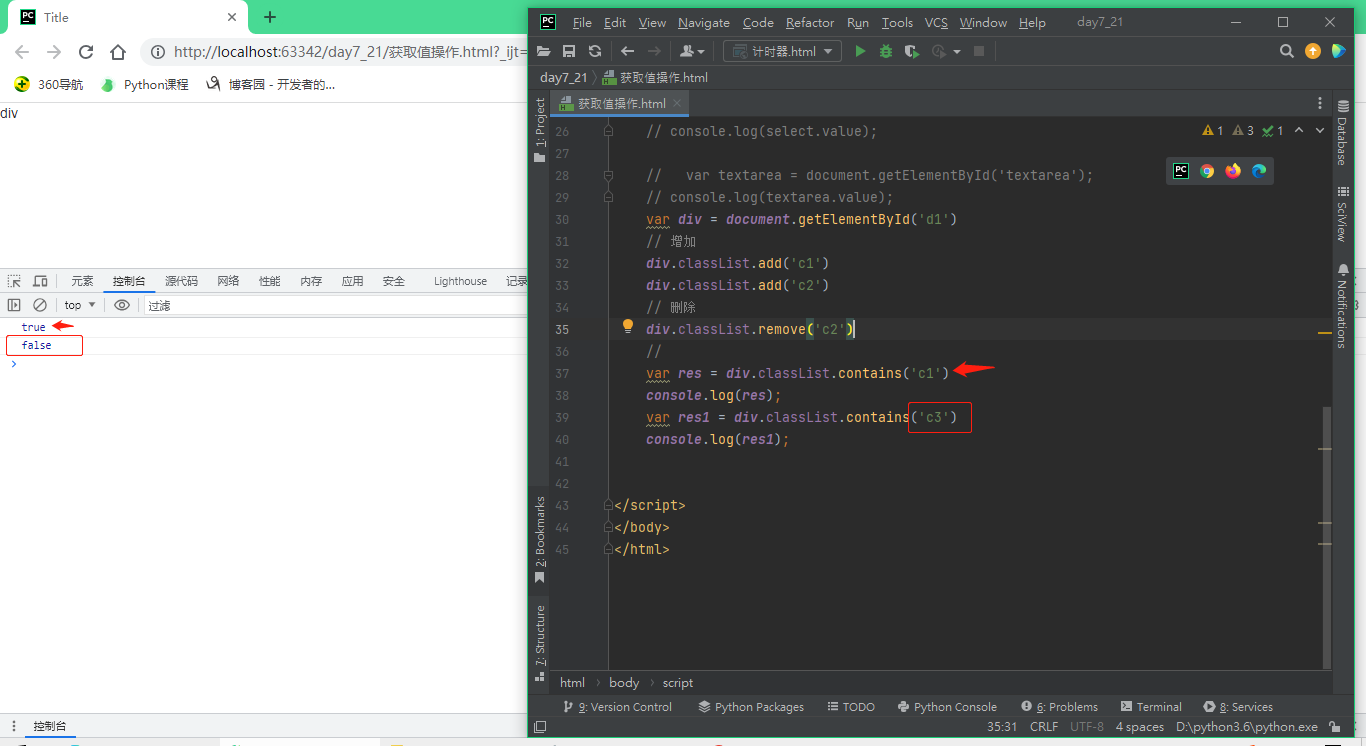The width and height of the screenshot is (1366, 746).
Task: Click the browser address bar URL
Action: (350, 52)
